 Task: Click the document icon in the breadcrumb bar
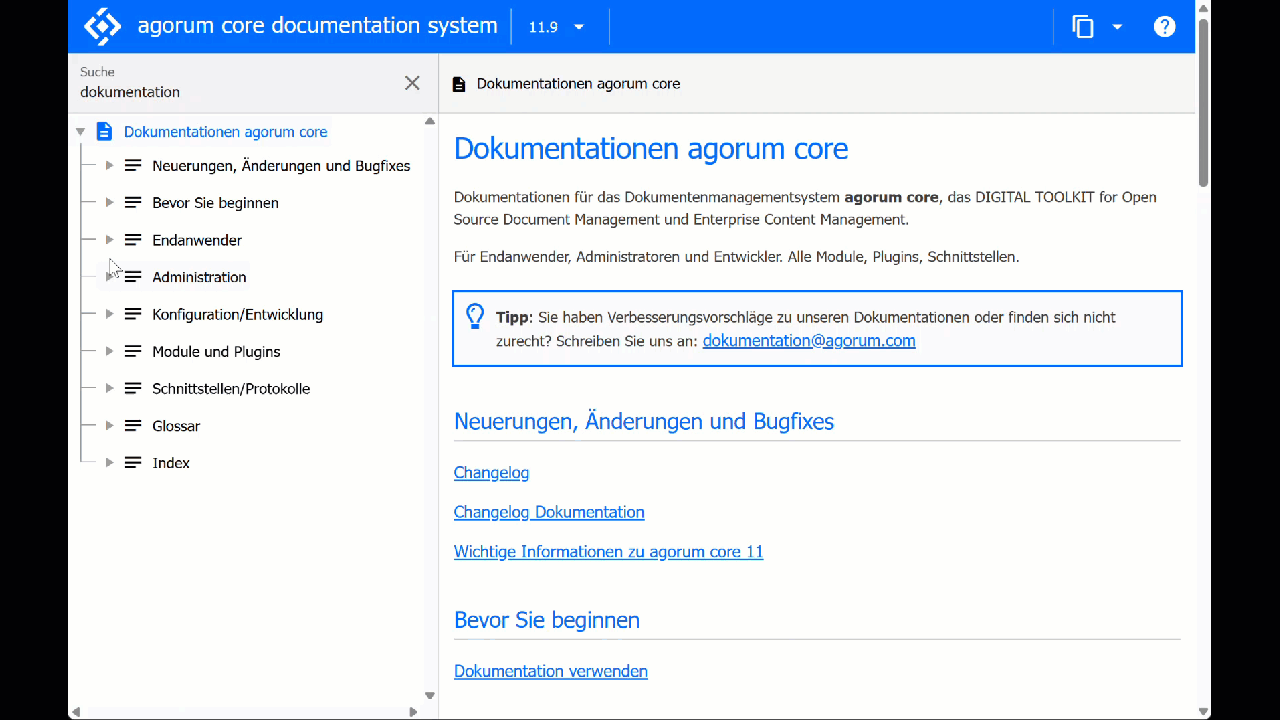click(459, 84)
